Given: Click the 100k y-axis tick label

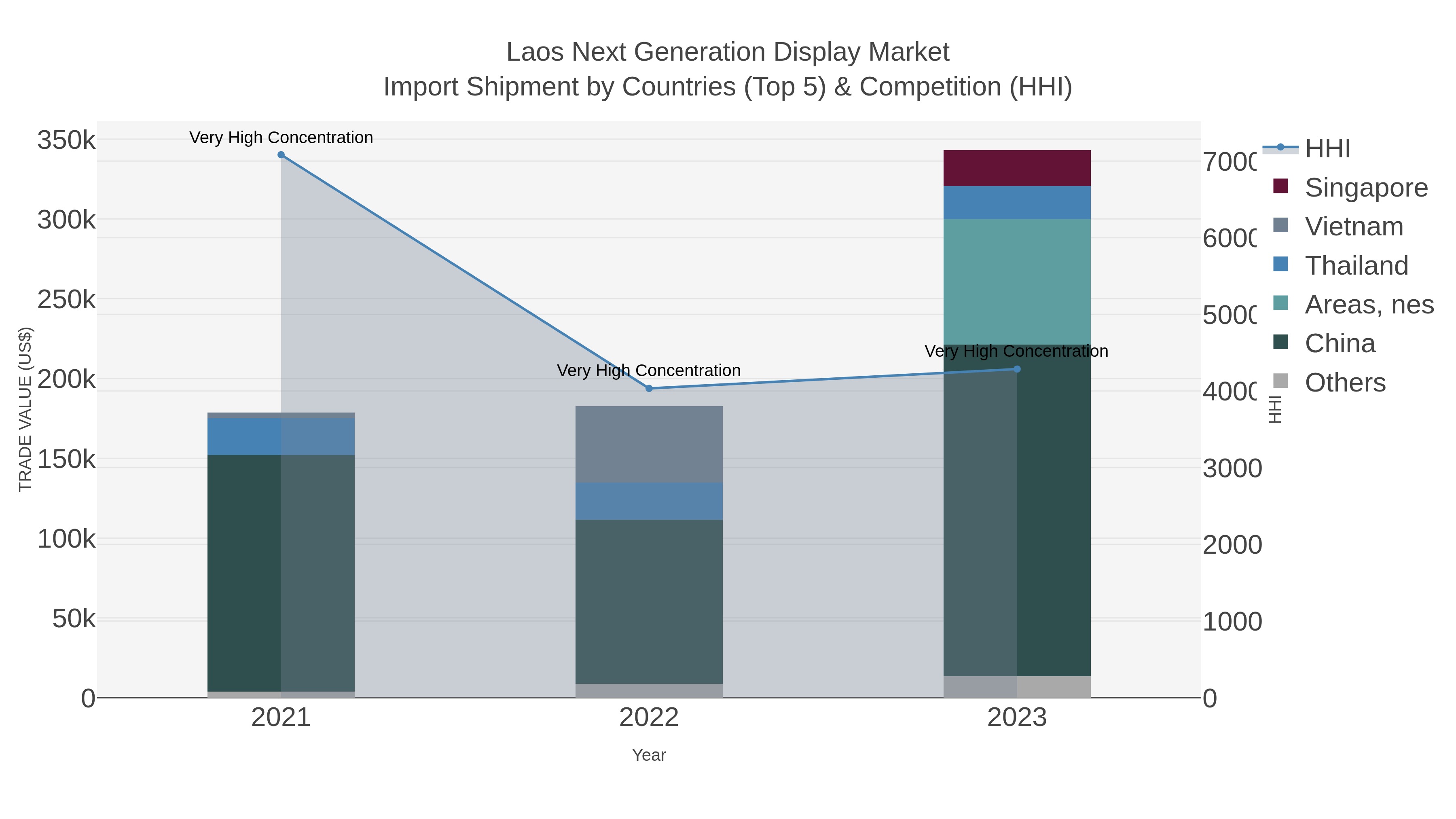Looking at the screenshot, I should tap(66, 539).
